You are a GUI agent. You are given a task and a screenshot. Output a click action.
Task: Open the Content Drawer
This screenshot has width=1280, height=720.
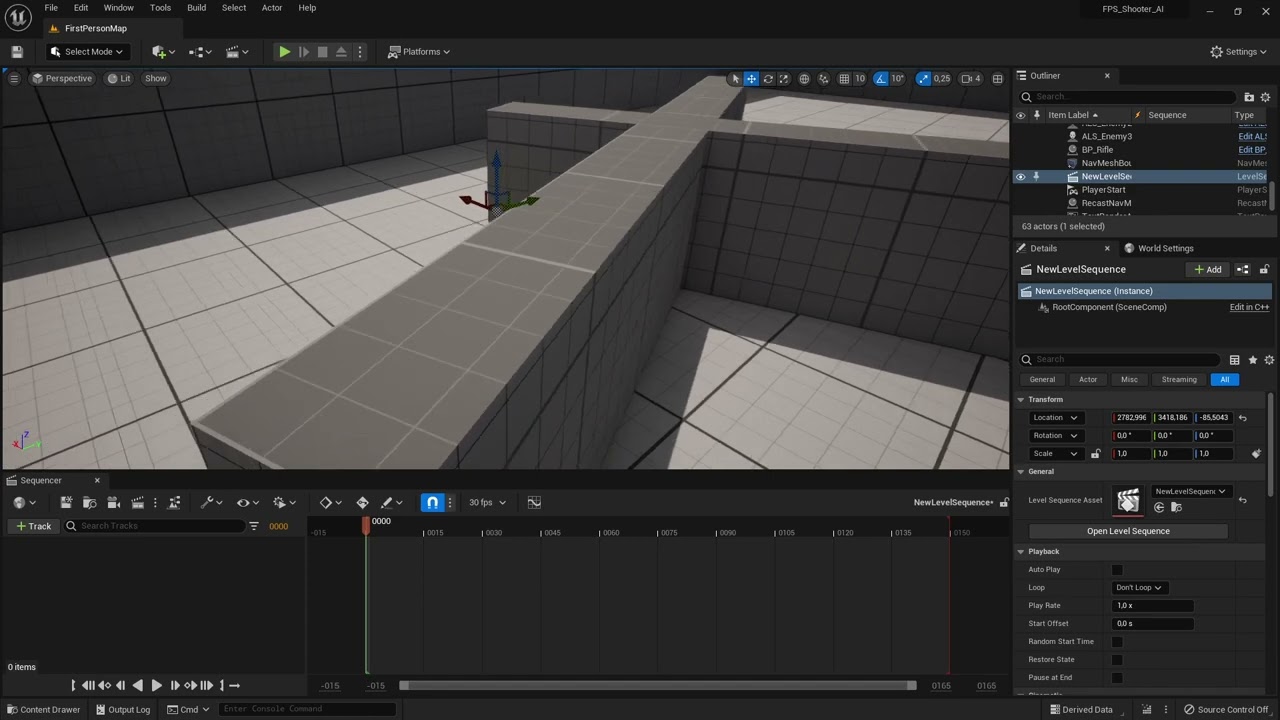point(44,710)
